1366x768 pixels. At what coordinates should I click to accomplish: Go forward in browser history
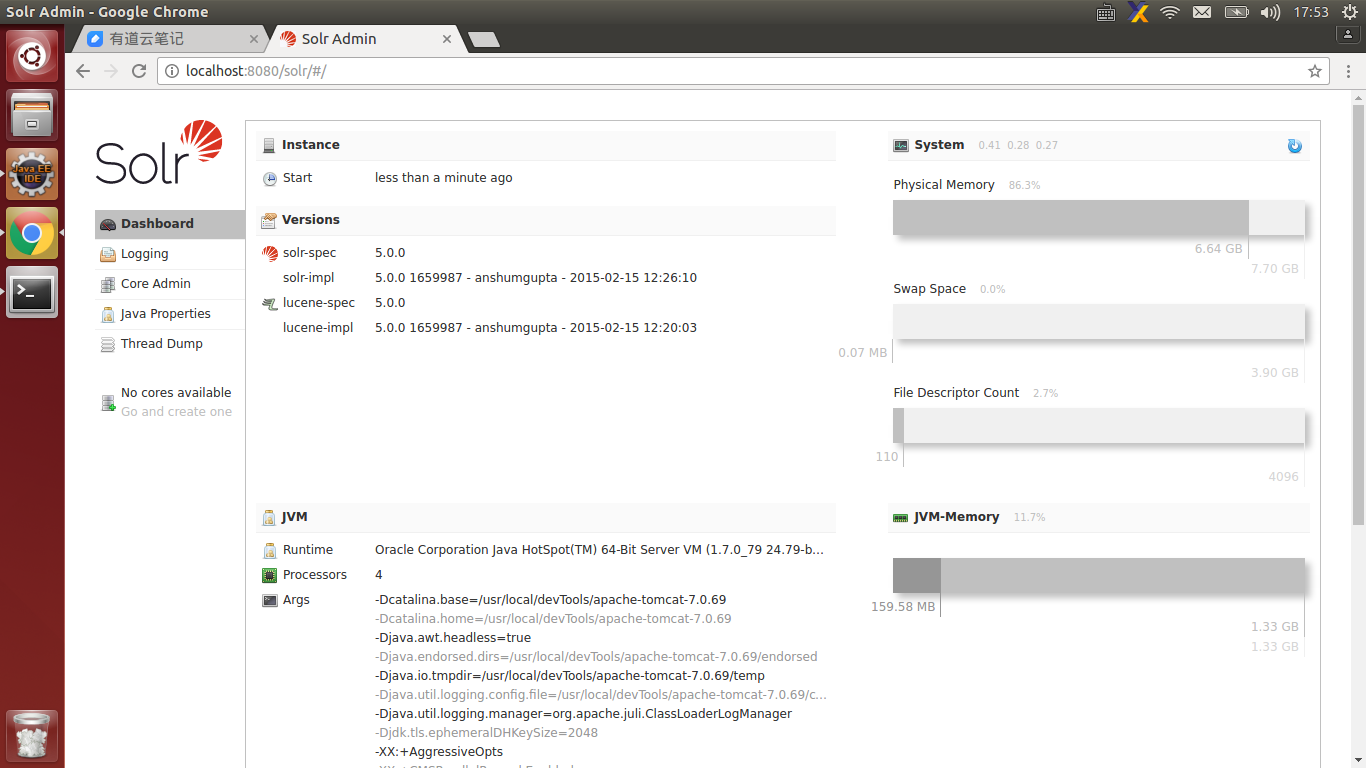tap(111, 71)
